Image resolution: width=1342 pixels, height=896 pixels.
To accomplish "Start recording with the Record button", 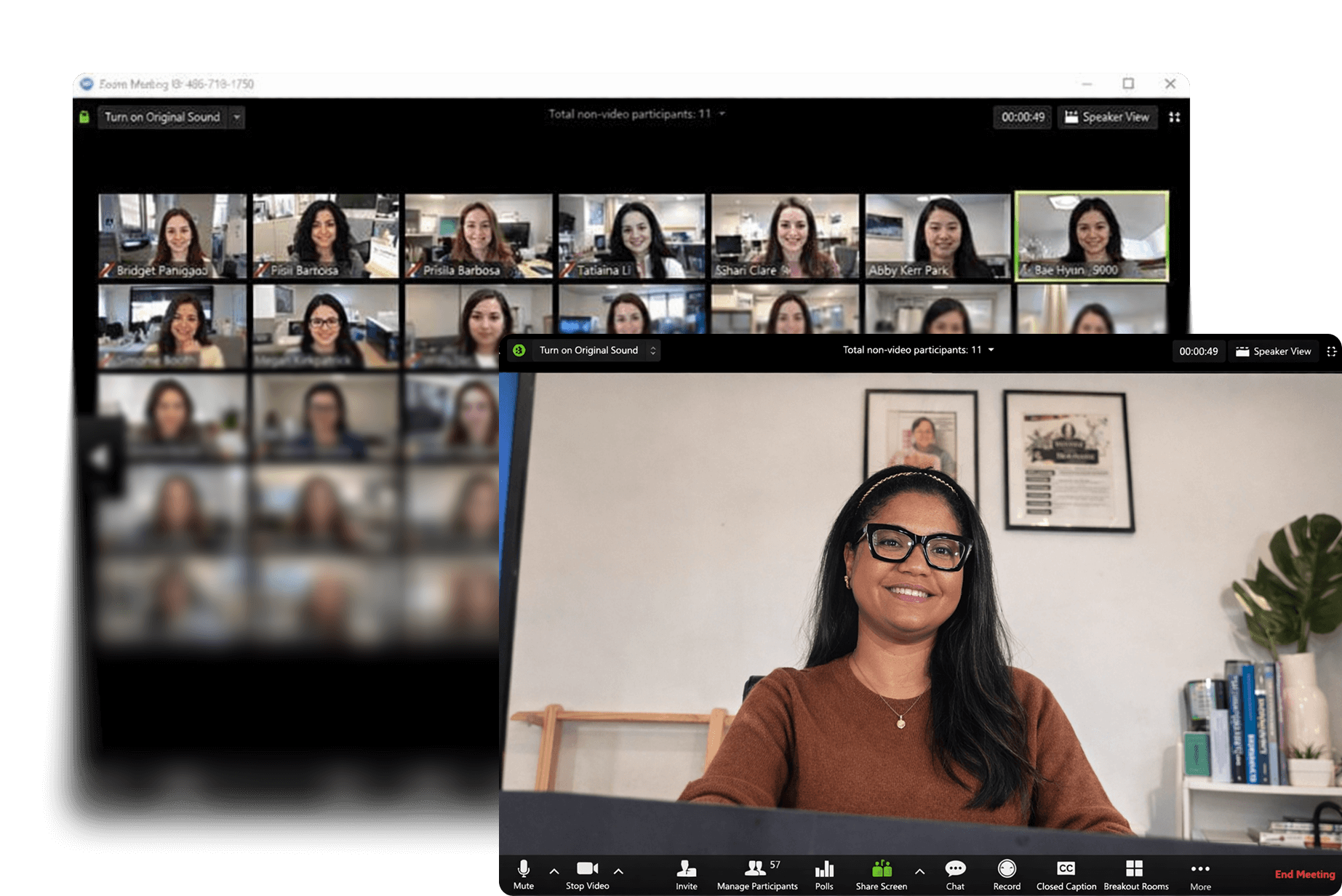I will click(x=1007, y=875).
